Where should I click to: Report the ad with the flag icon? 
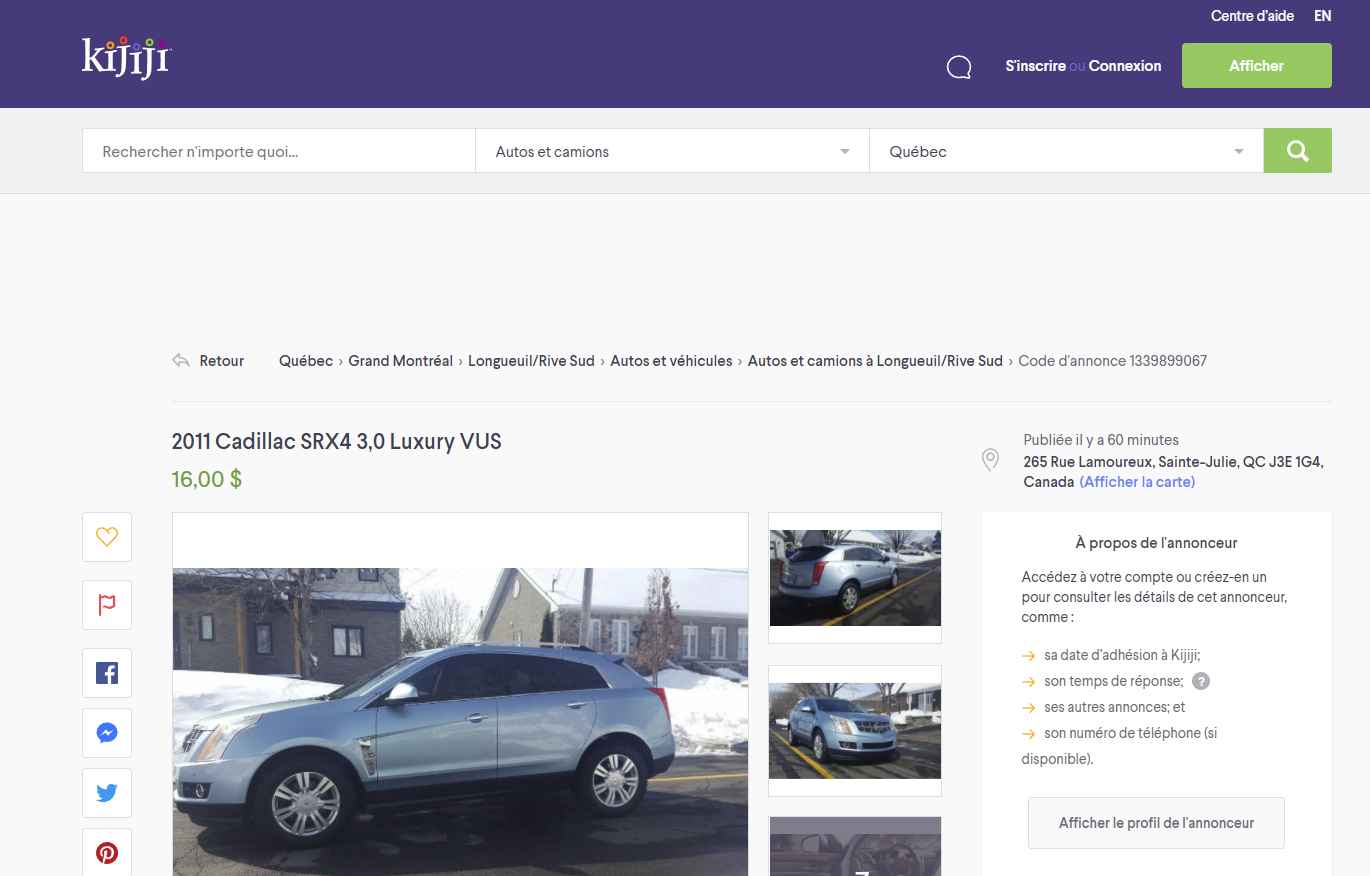coord(107,605)
